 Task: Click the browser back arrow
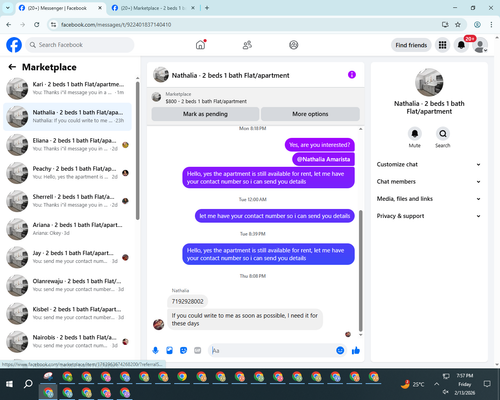(x=9, y=25)
